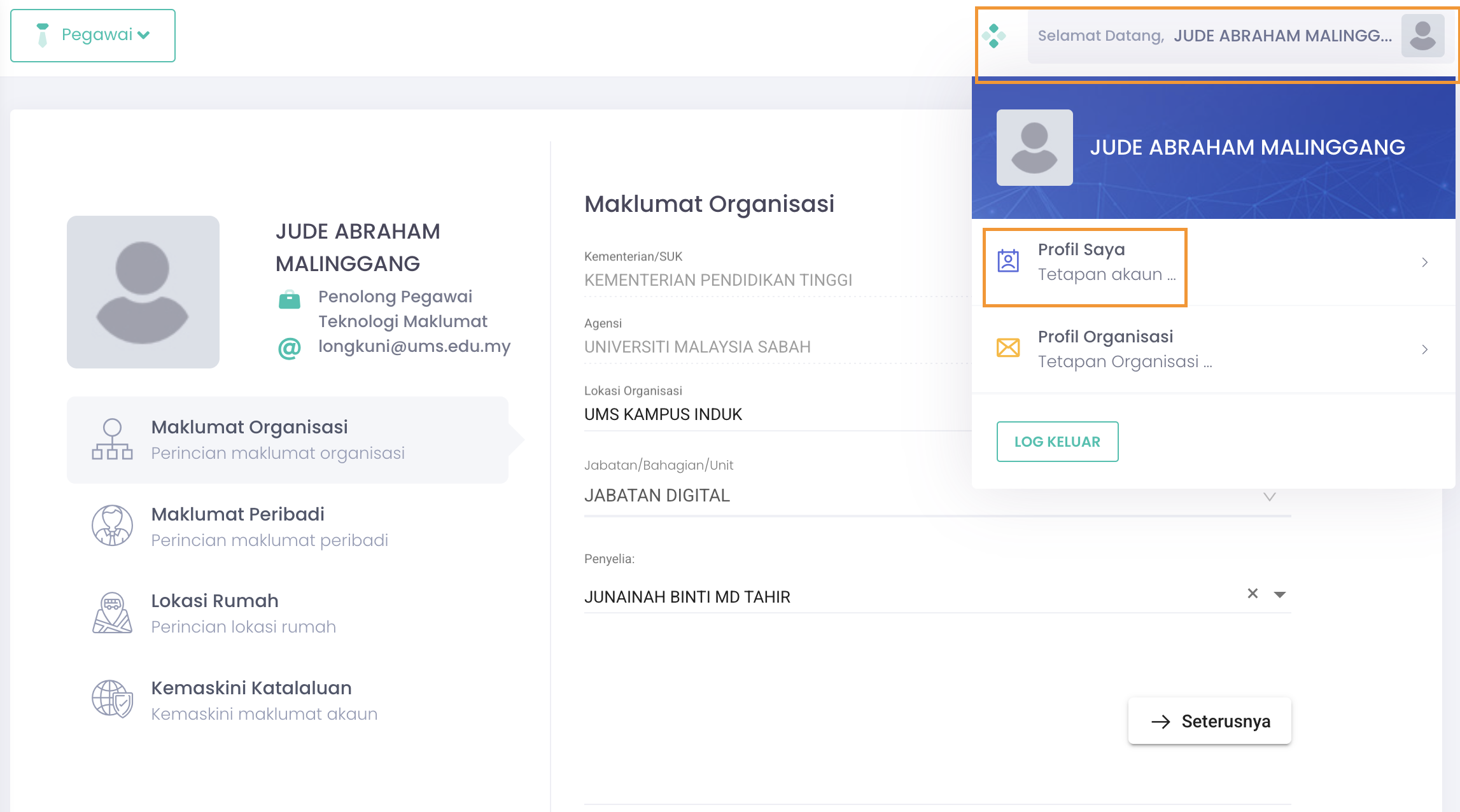
Task: Open the Penyelia dropdown arrow
Action: (1279, 594)
